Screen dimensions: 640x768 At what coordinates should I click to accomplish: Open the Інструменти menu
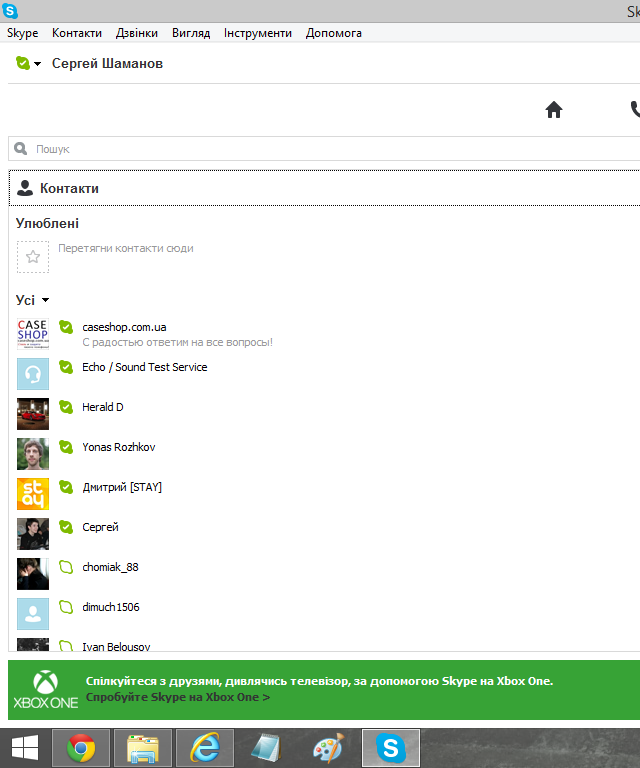(257, 33)
